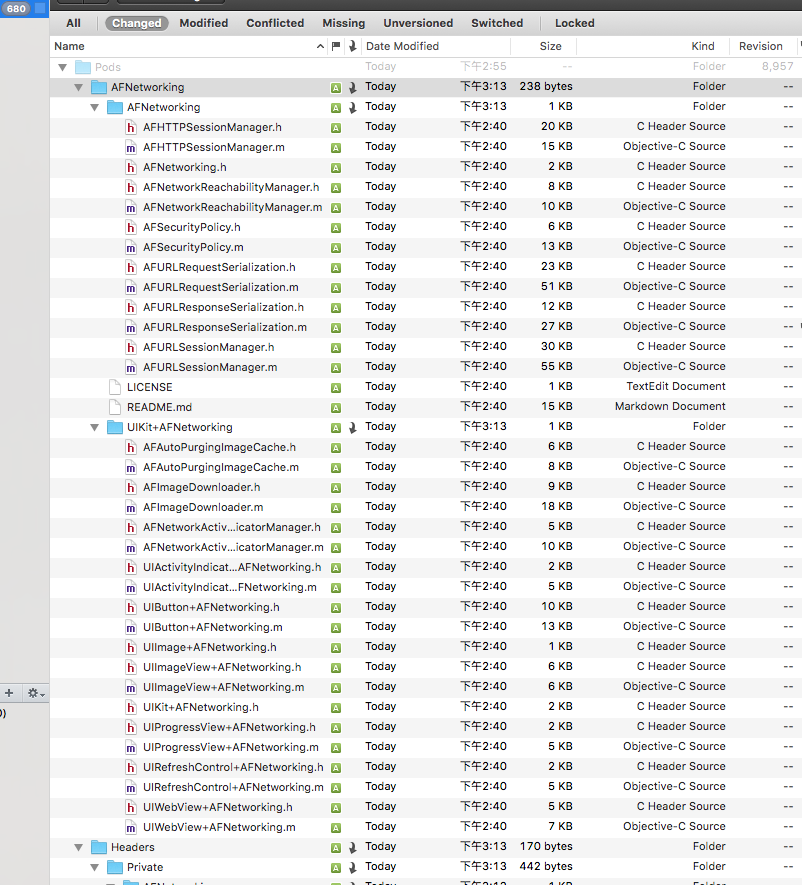The image size is (802, 885).
Task: Select the UIRefreshControl+AFNetworking.m file name
Action: pos(233,787)
